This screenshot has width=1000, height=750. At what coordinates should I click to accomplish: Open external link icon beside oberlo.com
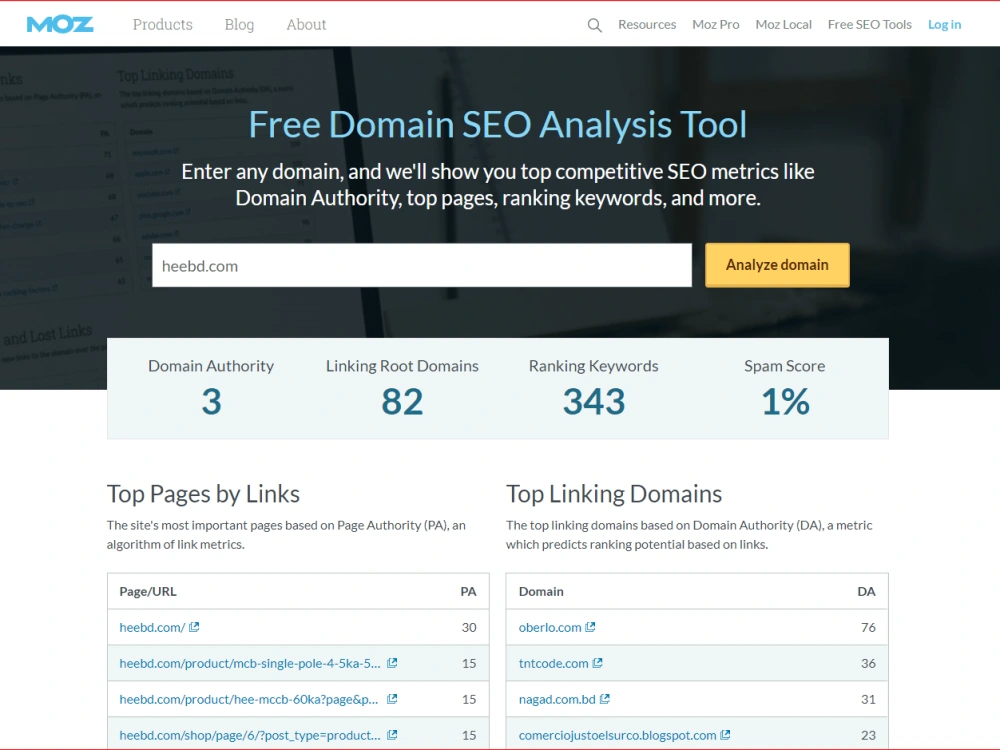coord(591,627)
